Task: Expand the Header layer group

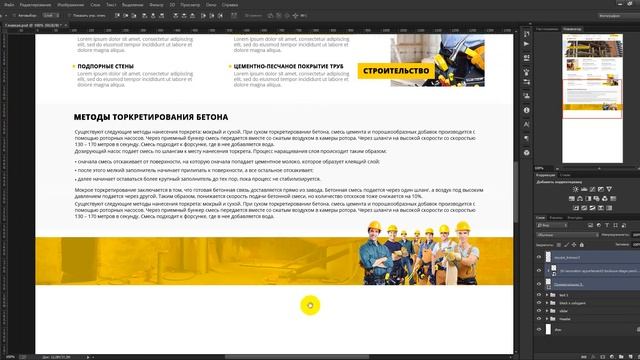Action: (547, 319)
